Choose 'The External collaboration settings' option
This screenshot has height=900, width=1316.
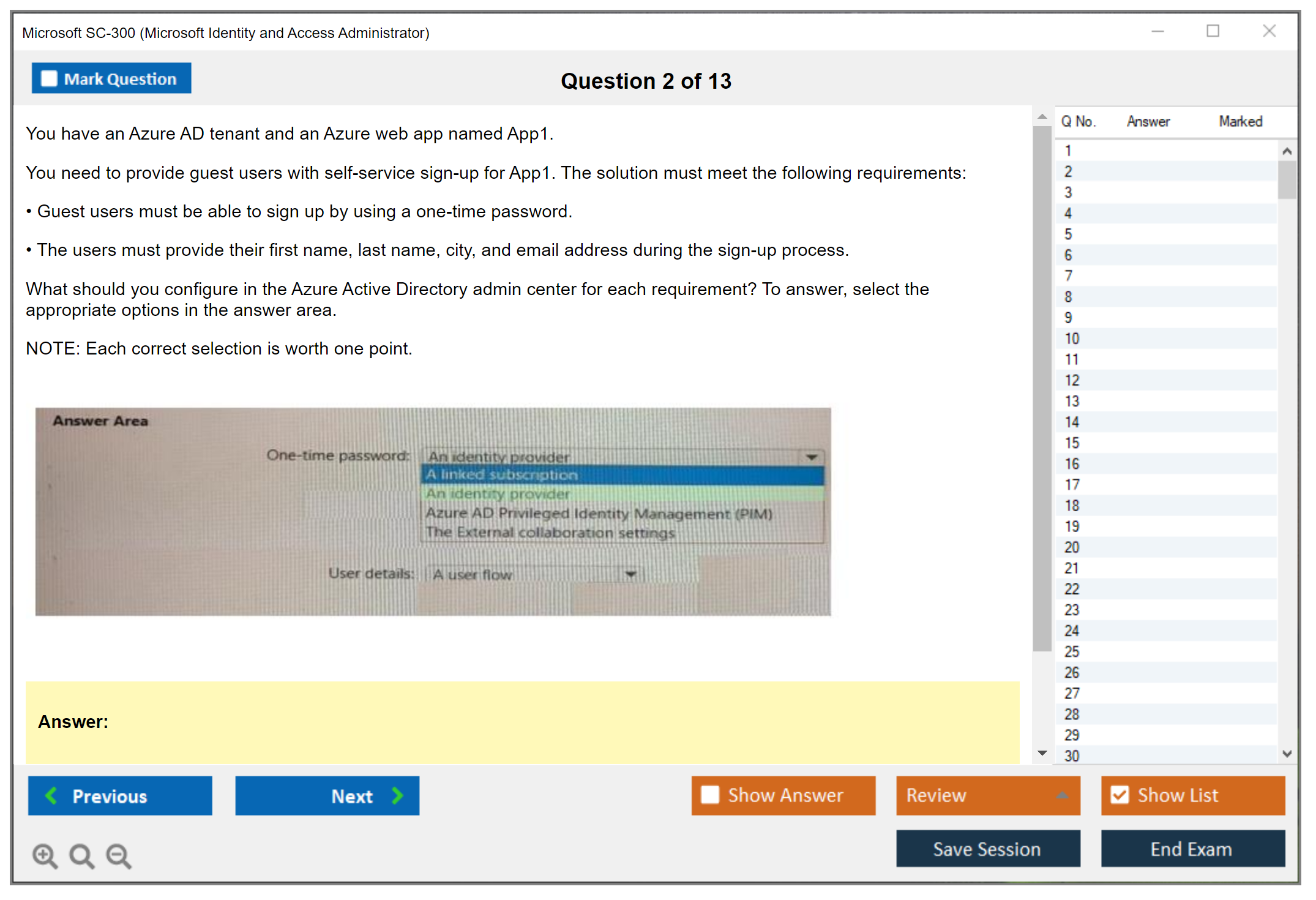point(551,532)
